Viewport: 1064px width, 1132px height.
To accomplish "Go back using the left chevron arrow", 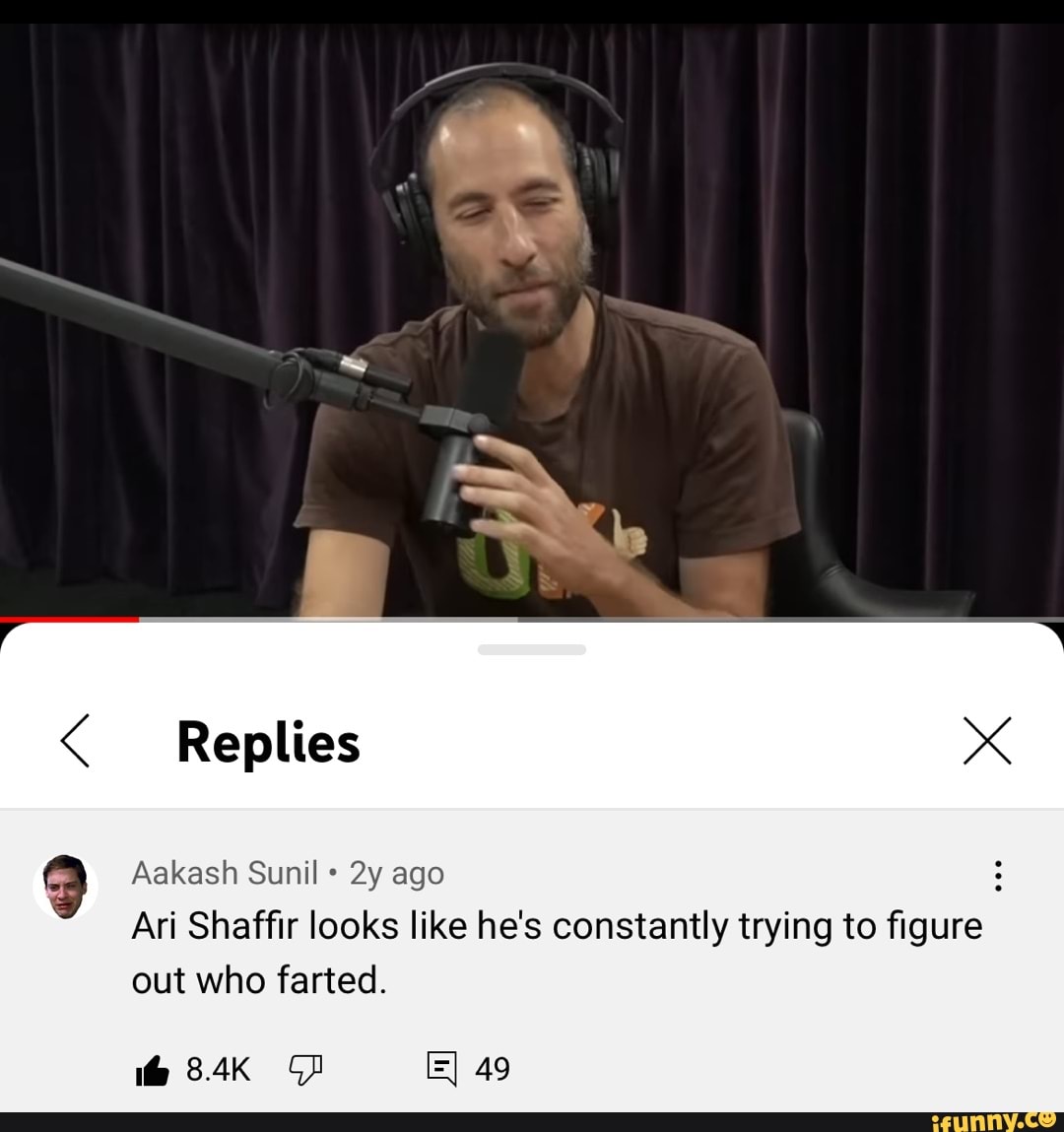I will [75, 741].
